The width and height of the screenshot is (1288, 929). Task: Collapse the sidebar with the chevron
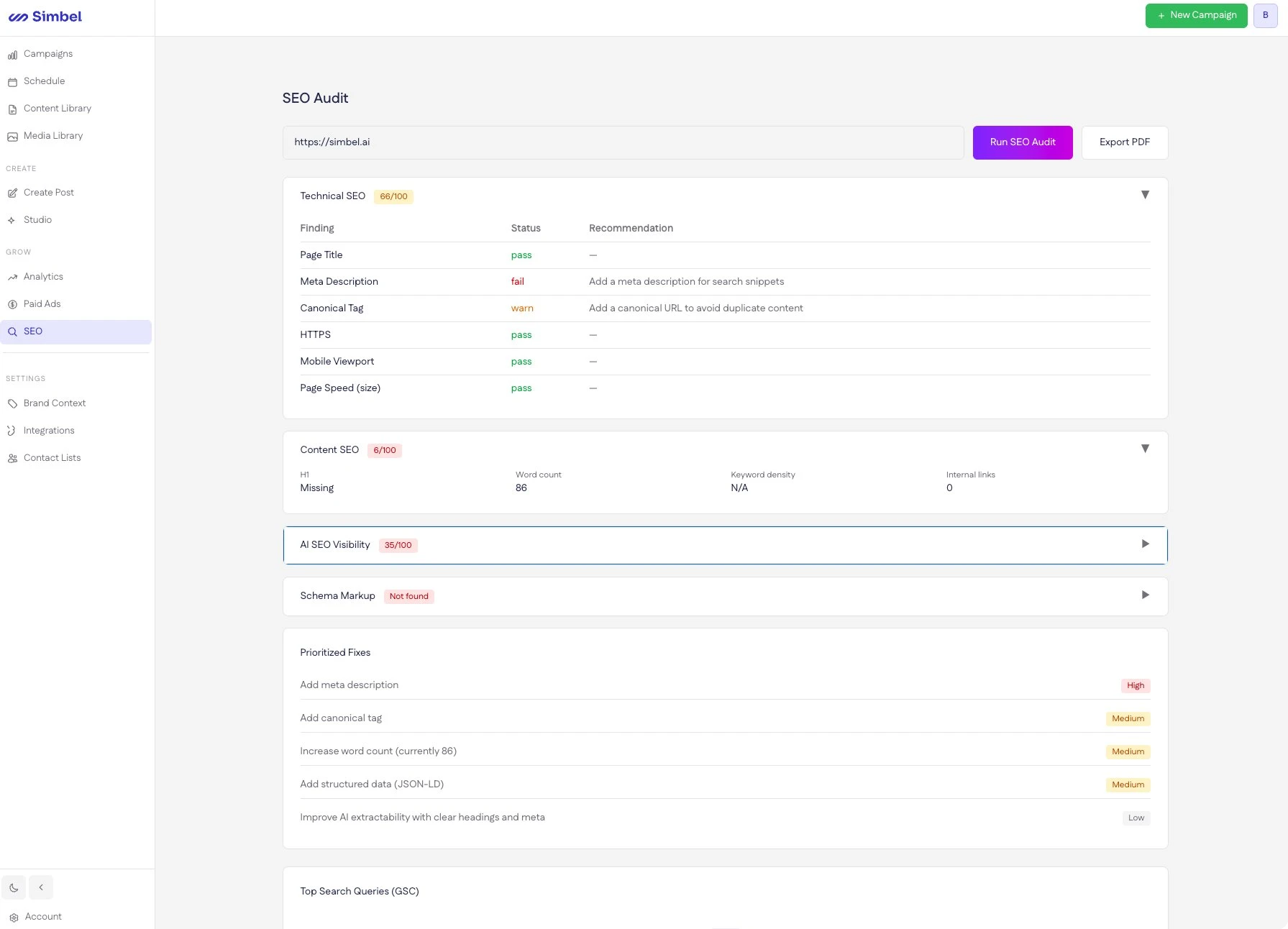[x=41, y=887]
